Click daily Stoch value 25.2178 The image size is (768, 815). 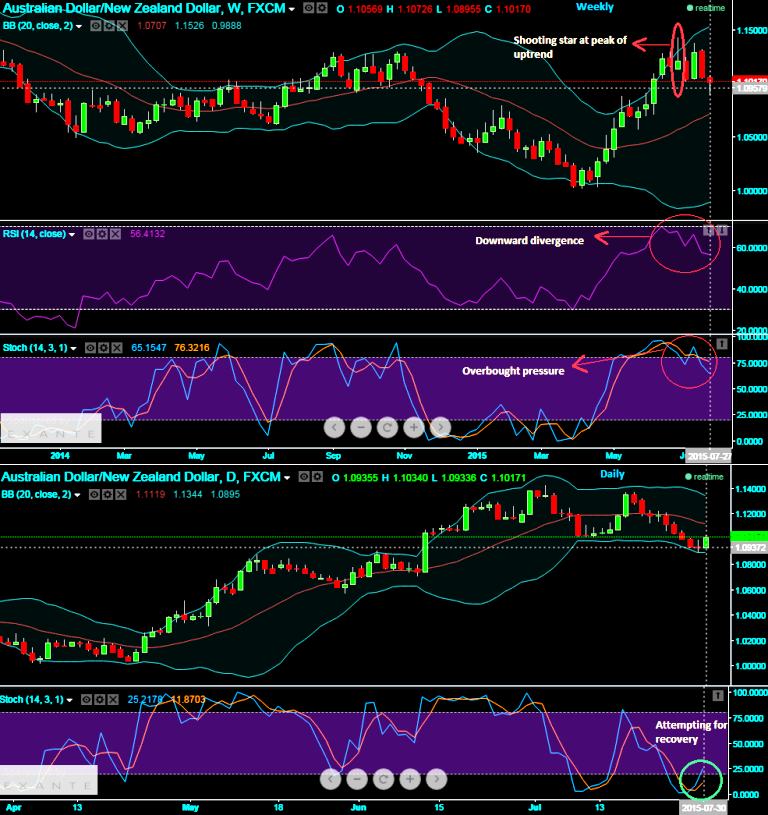pyautogui.click(x=145, y=700)
